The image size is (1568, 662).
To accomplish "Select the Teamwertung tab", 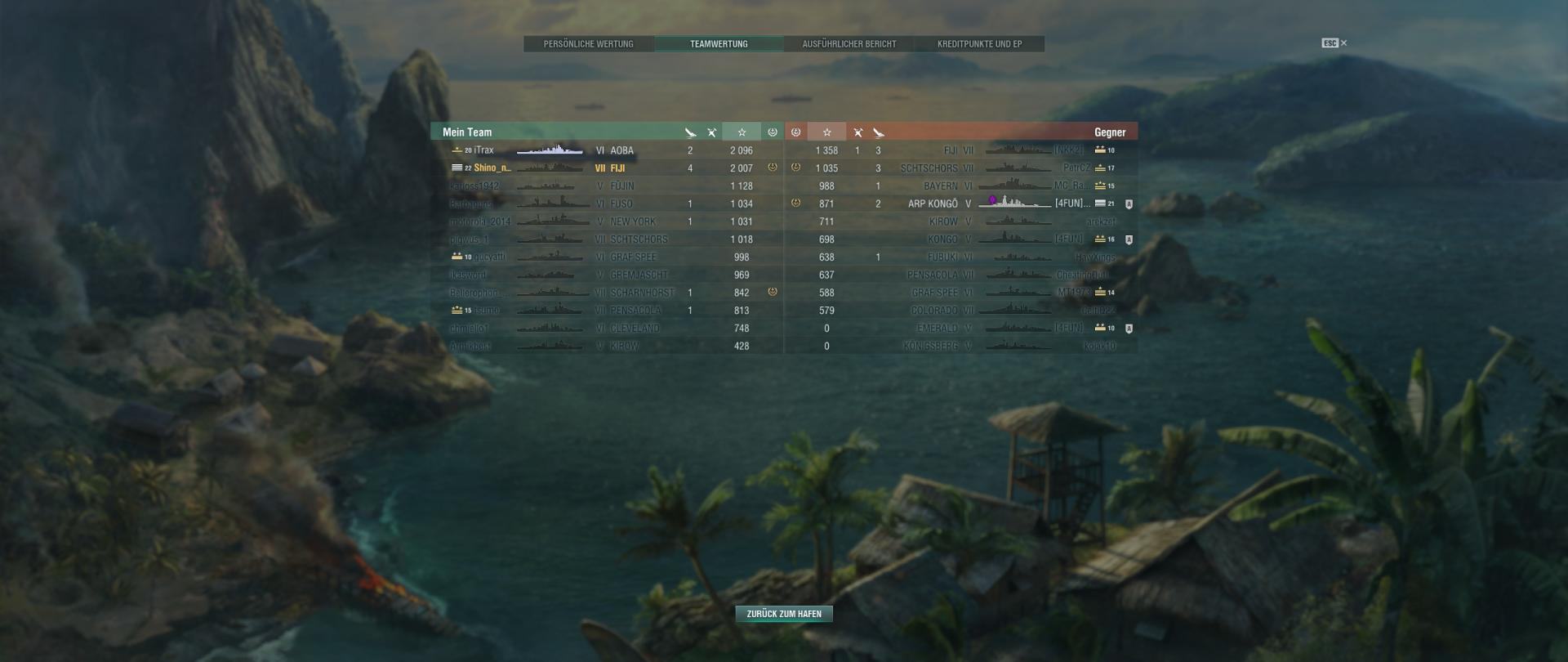I will pyautogui.click(x=719, y=44).
